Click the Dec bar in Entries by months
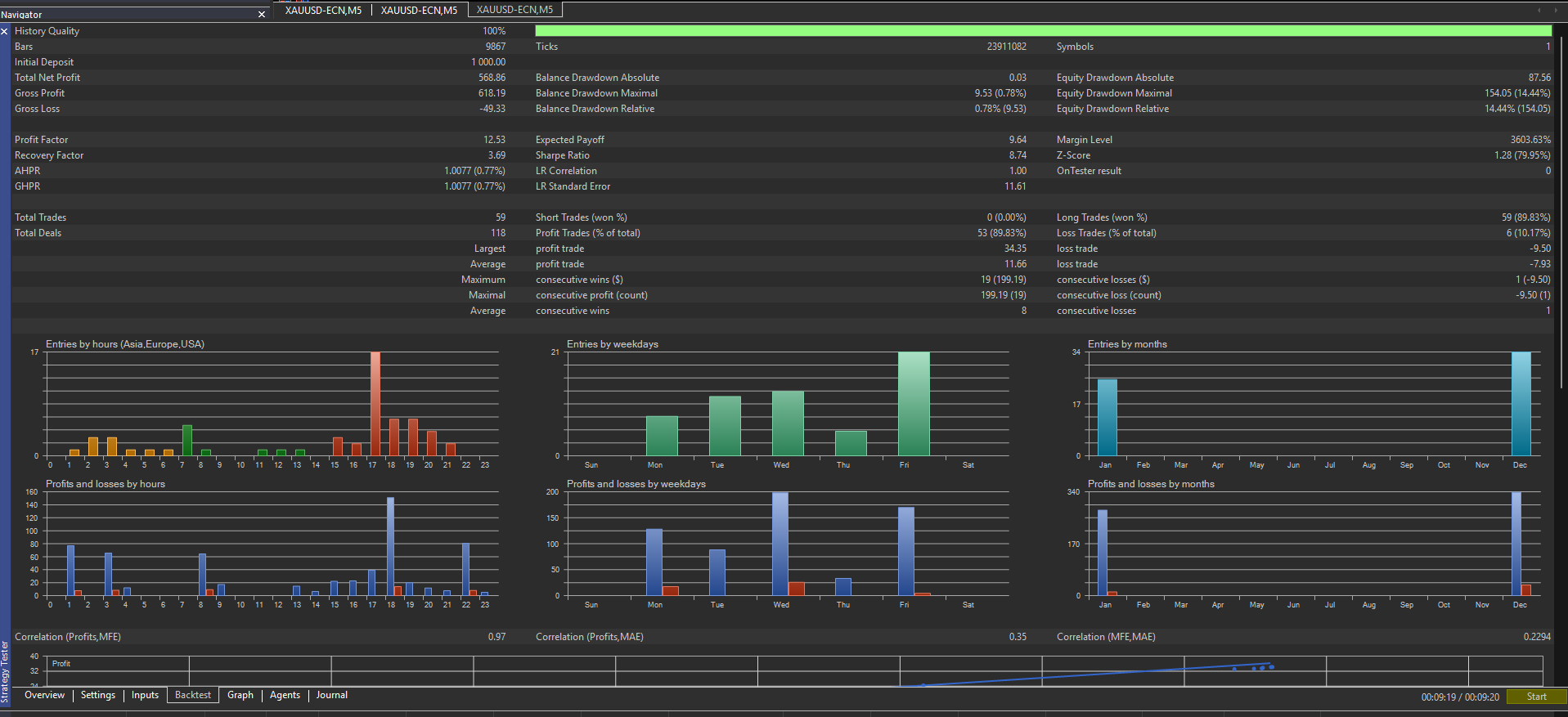 point(1521,404)
